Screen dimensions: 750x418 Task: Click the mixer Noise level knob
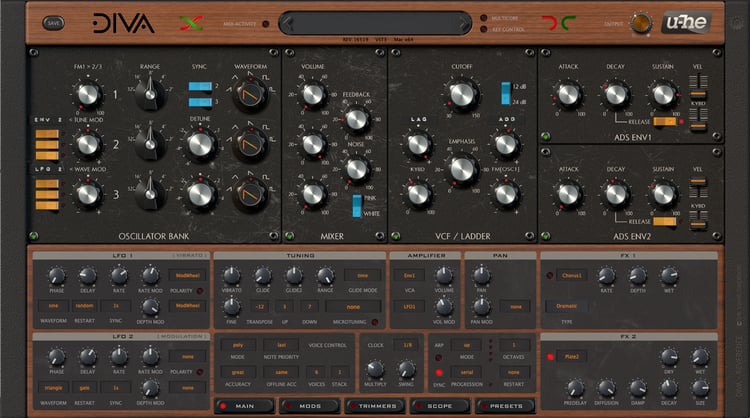point(356,168)
